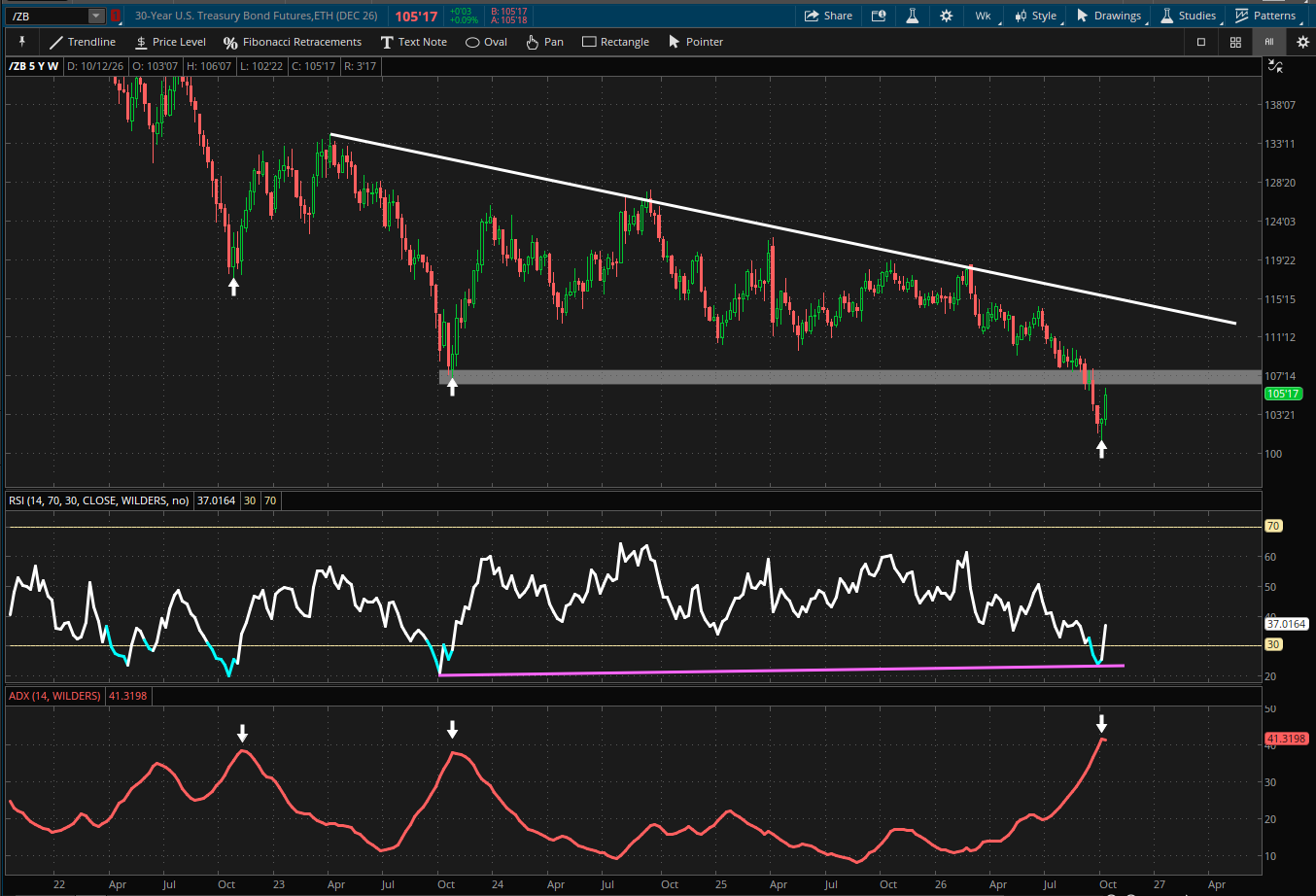Click the RSI 30 oversold level label

pos(1273,644)
